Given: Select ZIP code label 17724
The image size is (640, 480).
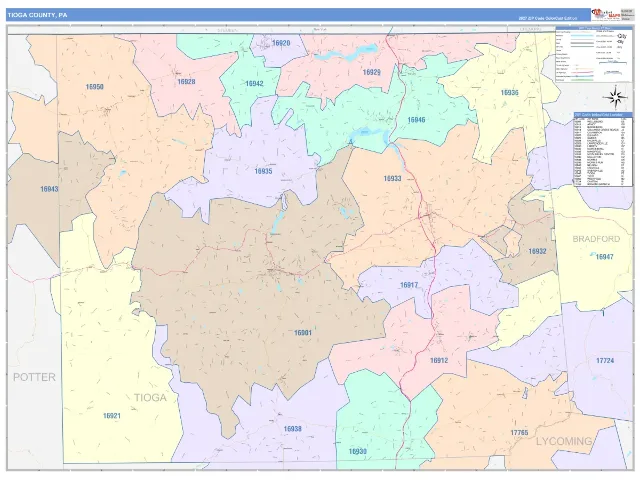Looking at the screenshot, I should pyautogui.click(x=605, y=360).
